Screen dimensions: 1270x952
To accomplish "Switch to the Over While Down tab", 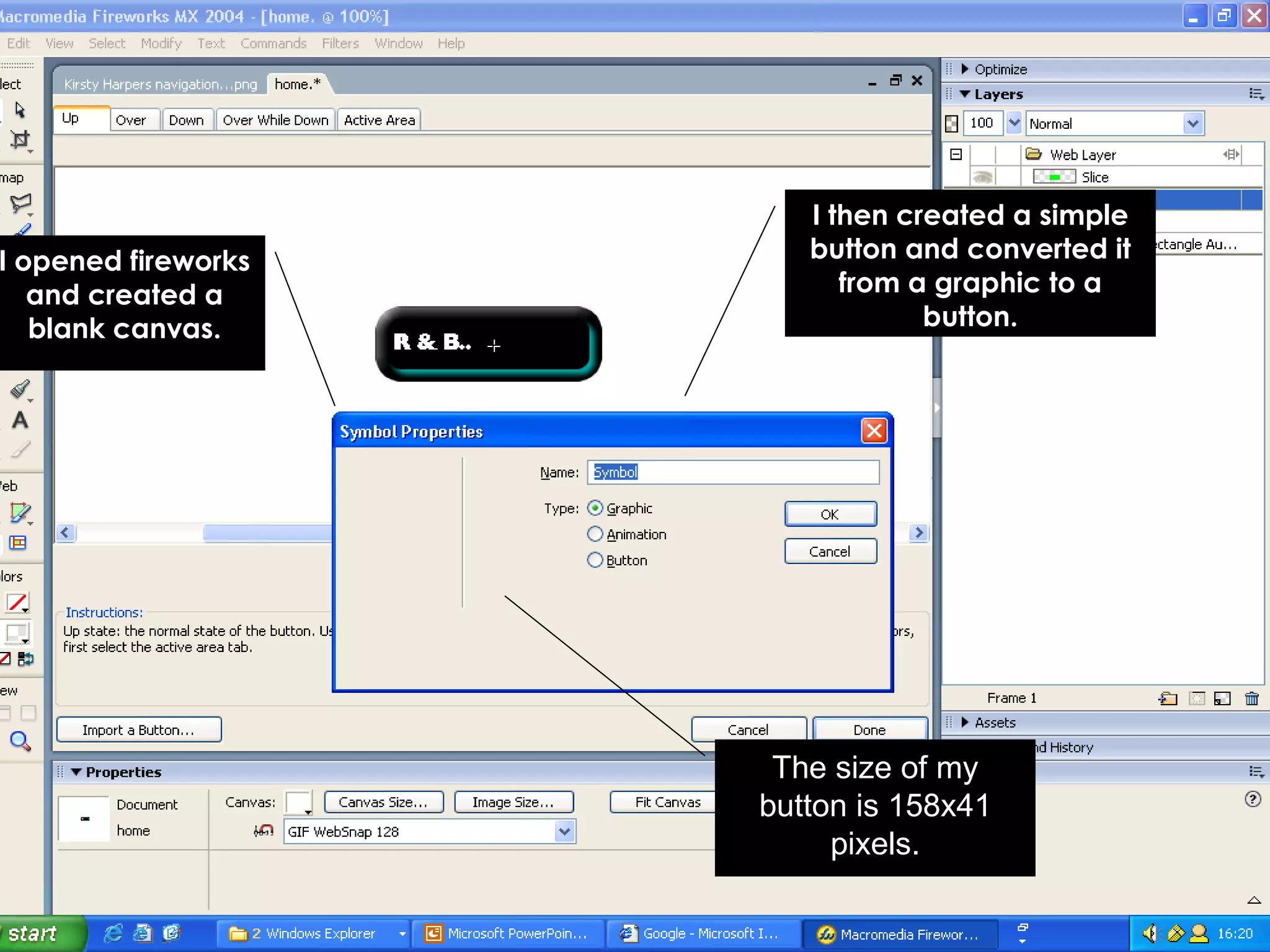I will 275,120.
